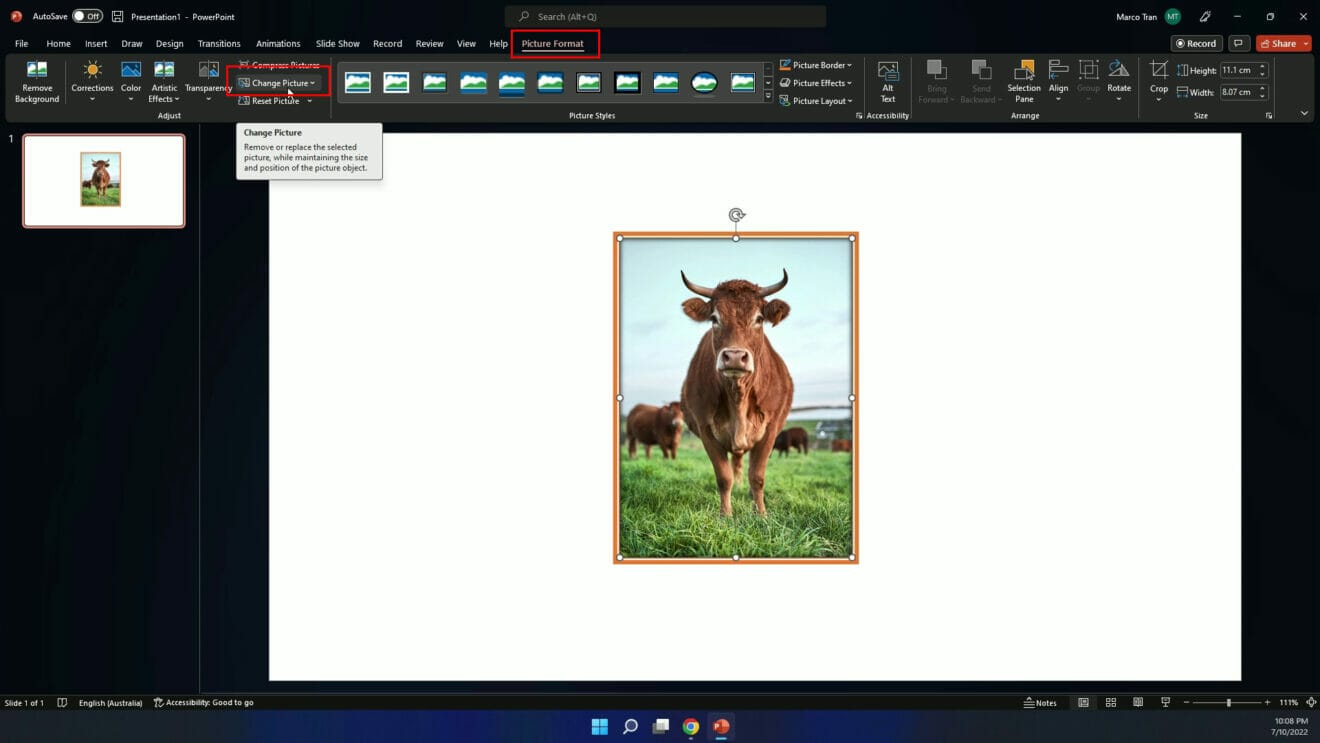Open the Share options
1320x743 pixels.
point(1281,43)
